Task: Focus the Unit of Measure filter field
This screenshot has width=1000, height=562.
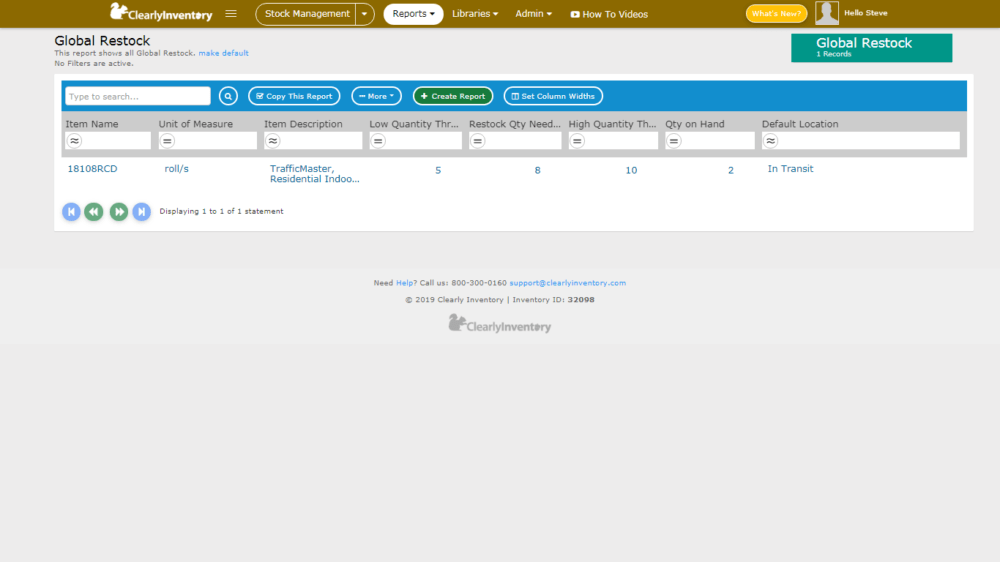Action: click(x=207, y=141)
